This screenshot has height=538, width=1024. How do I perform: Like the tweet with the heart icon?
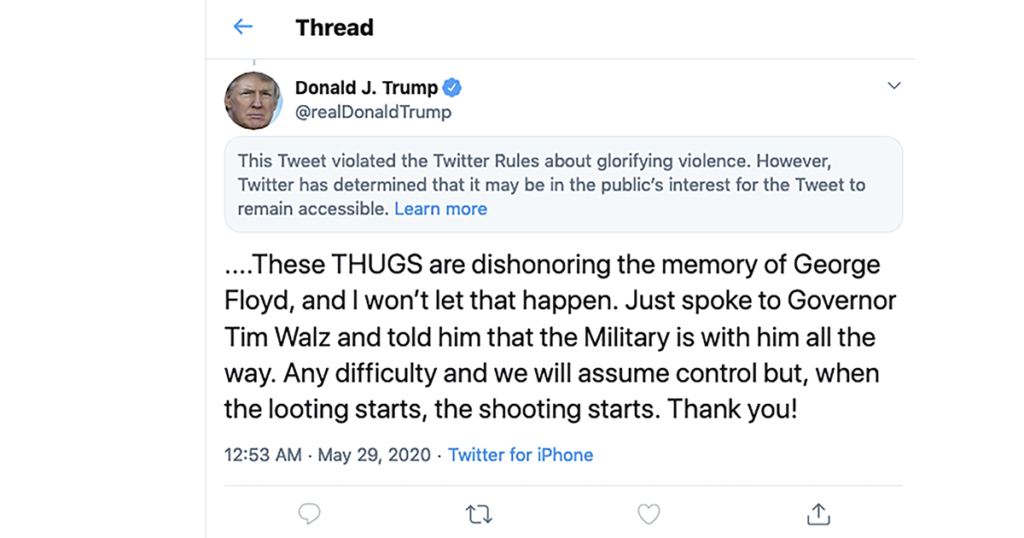(649, 514)
